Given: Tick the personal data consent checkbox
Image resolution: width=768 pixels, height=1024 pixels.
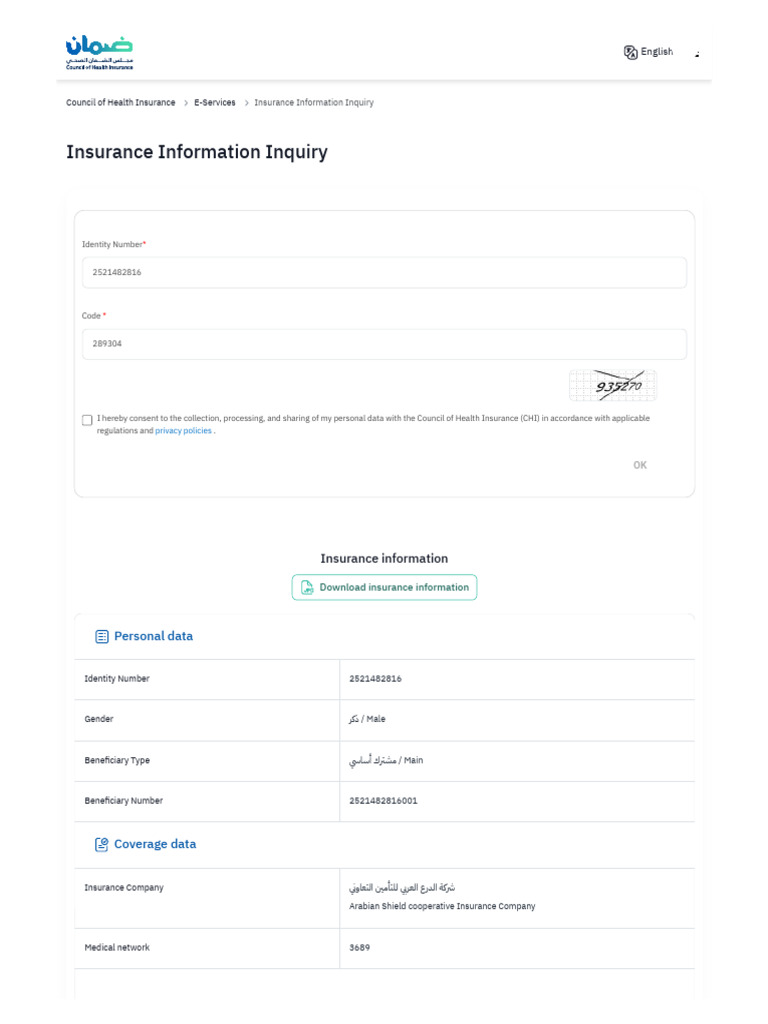Looking at the screenshot, I should [88, 420].
